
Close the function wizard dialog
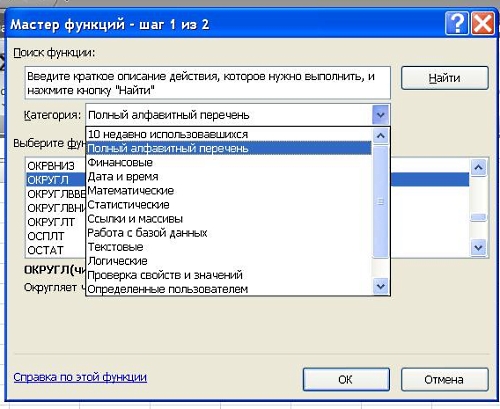click(482, 23)
